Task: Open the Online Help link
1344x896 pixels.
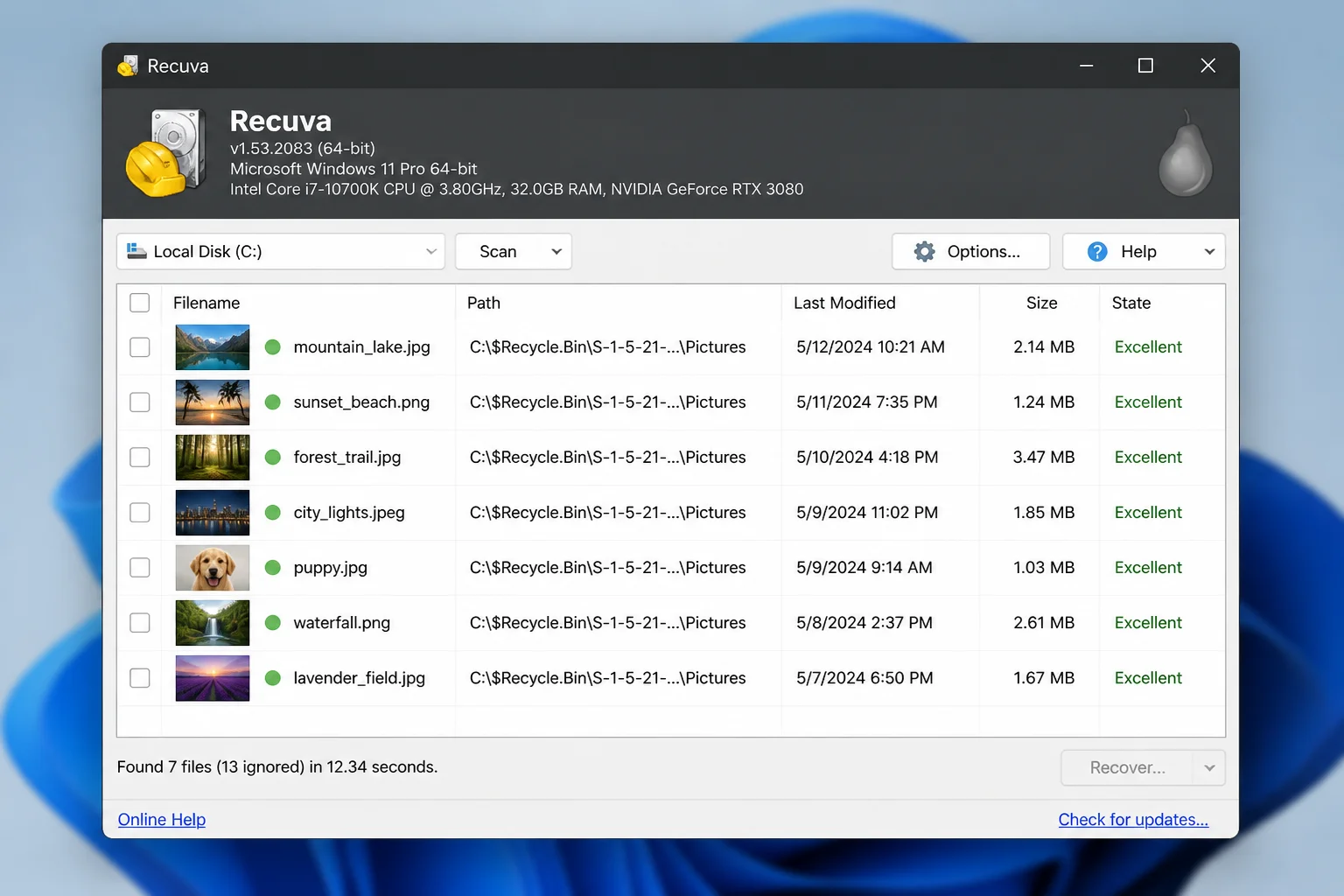Action: coord(162,820)
